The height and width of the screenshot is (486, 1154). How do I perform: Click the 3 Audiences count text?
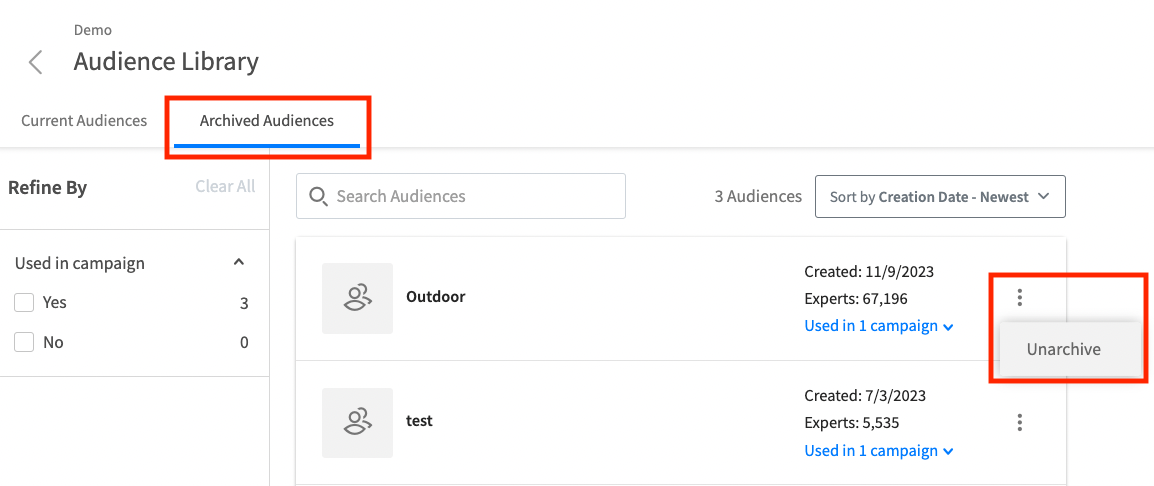758,197
